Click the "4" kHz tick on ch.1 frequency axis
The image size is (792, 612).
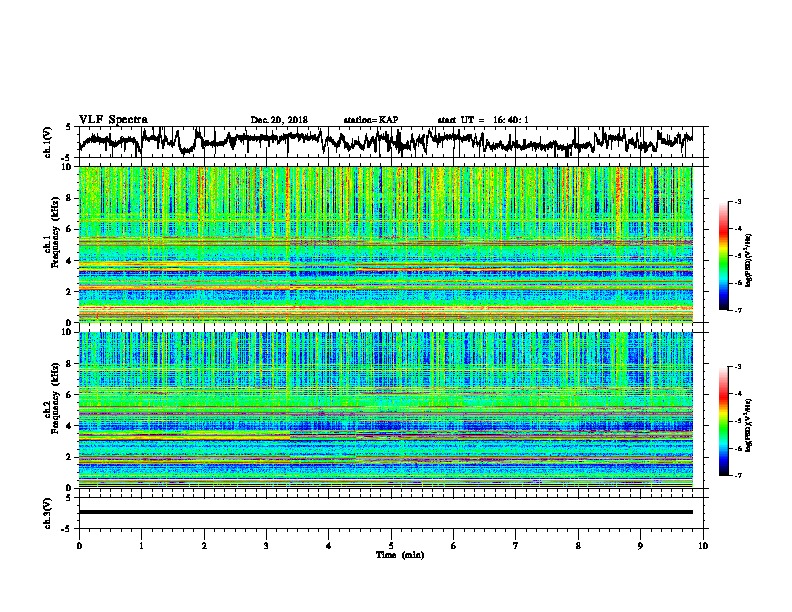pos(71,261)
